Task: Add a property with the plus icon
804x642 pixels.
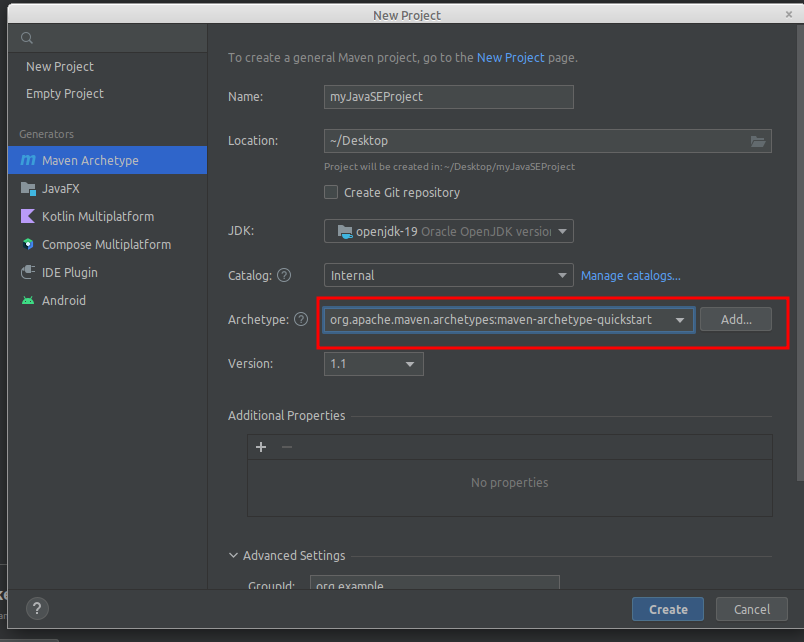Action: (x=261, y=447)
